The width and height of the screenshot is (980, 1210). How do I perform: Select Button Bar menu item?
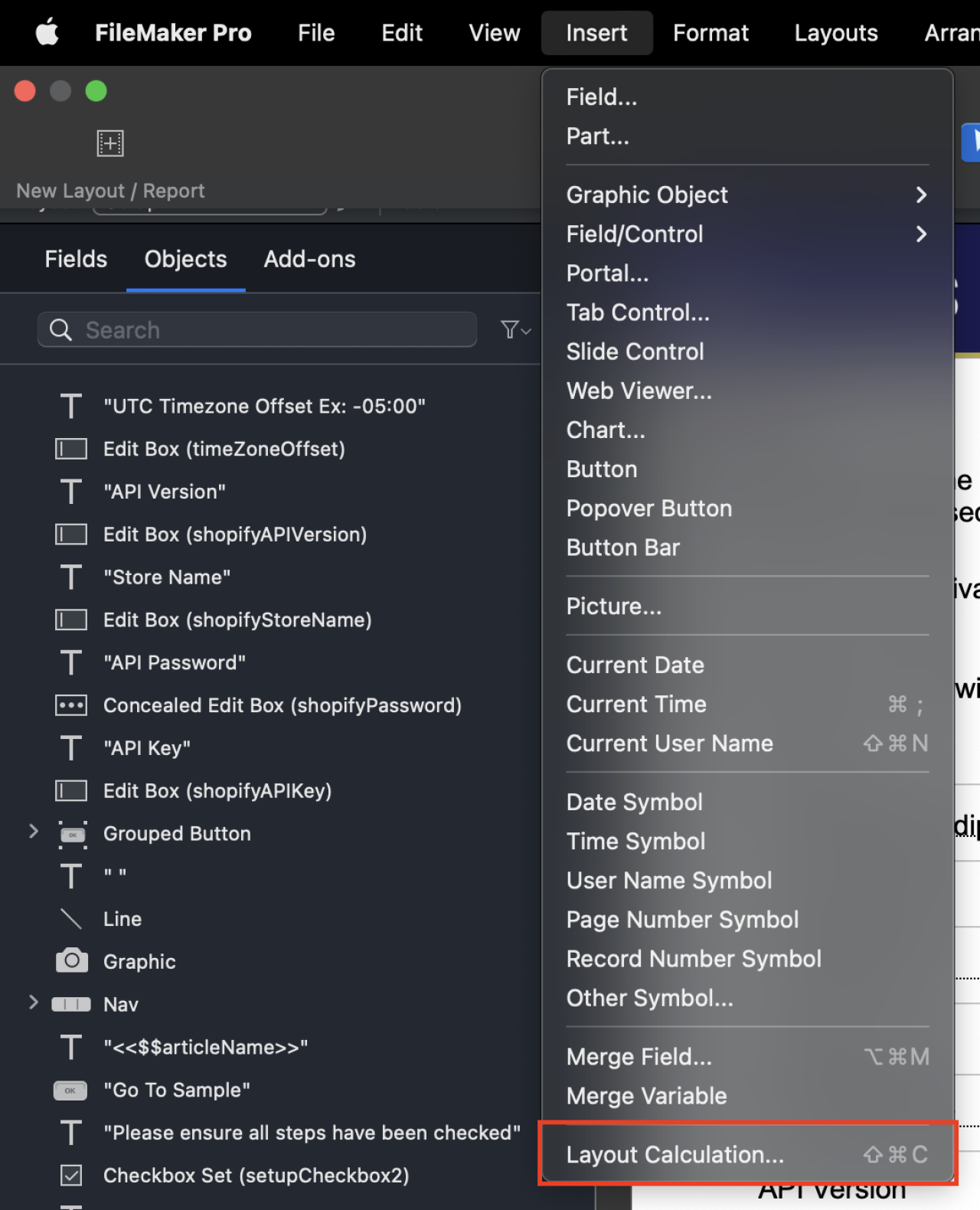click(x=747, y=547)
